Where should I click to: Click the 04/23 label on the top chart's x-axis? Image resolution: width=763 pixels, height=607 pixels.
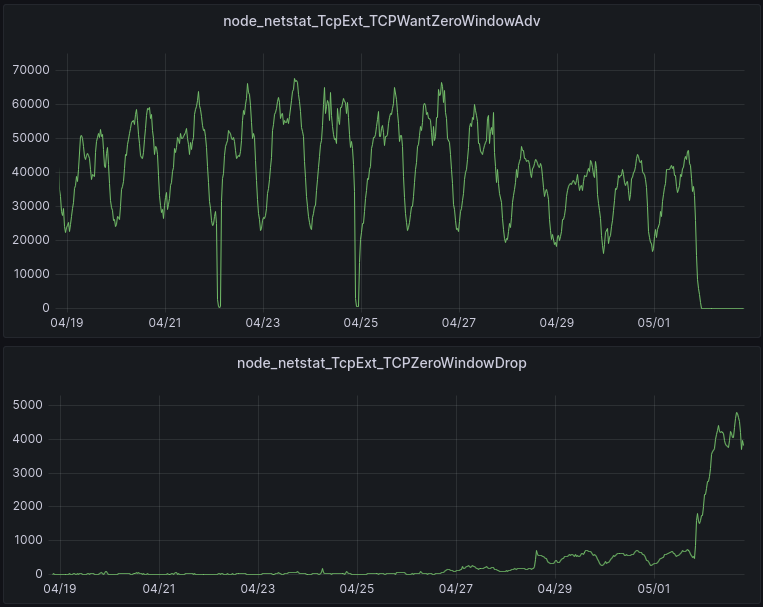pyautogui.click(x=262, y=323)
